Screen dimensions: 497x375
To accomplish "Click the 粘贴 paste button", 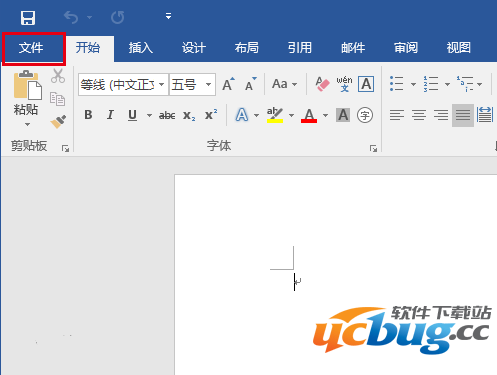I will point(26,99).
